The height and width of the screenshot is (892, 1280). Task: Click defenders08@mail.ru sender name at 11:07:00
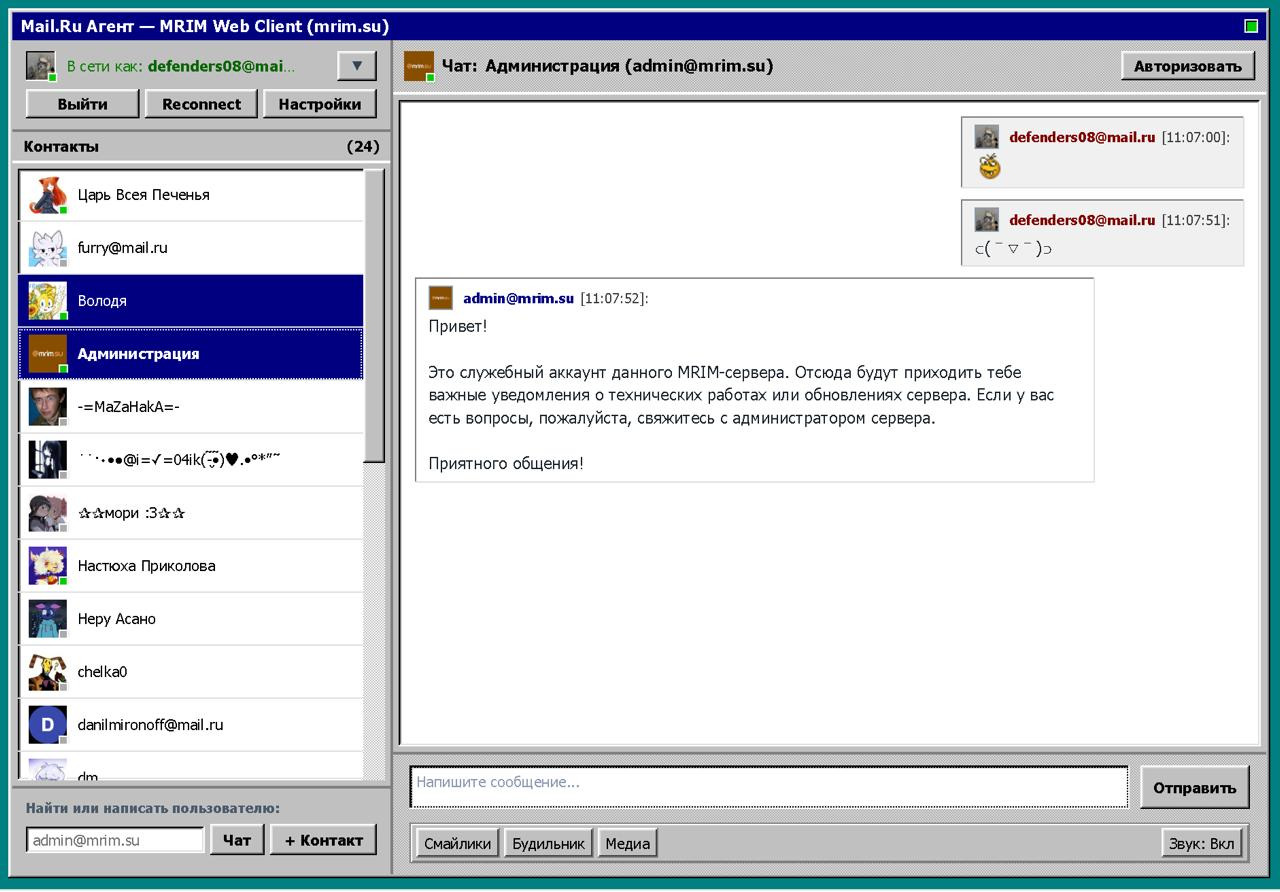click(1082, 137)
